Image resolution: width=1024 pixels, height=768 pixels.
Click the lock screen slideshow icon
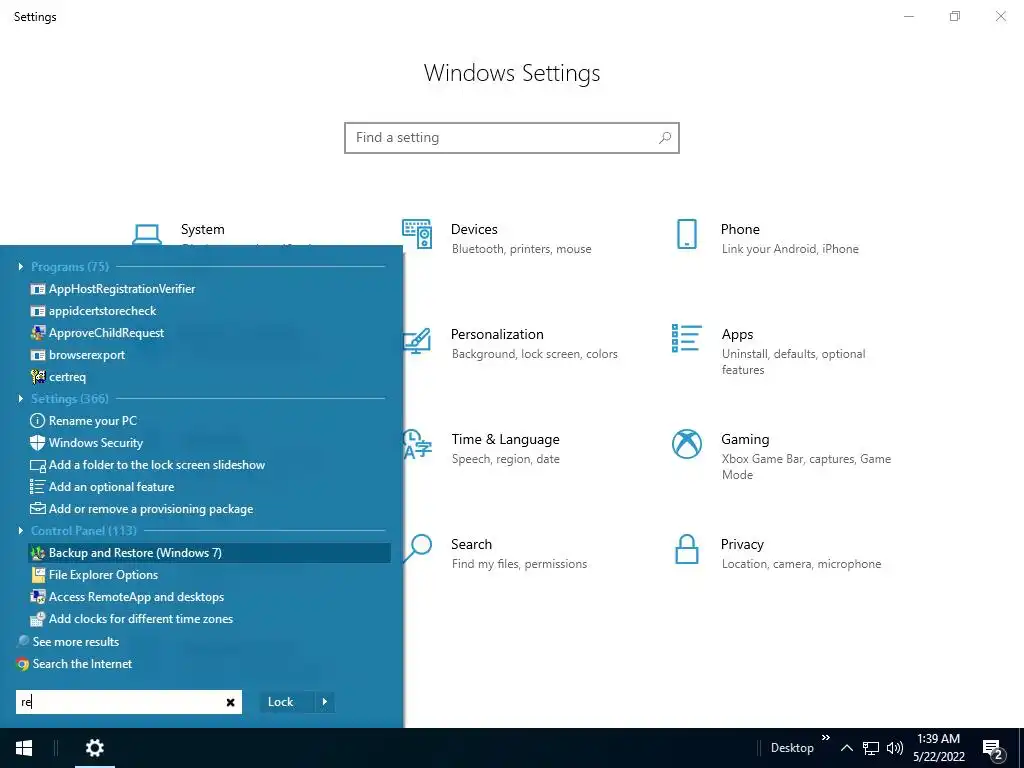click(x=38, y=465)
